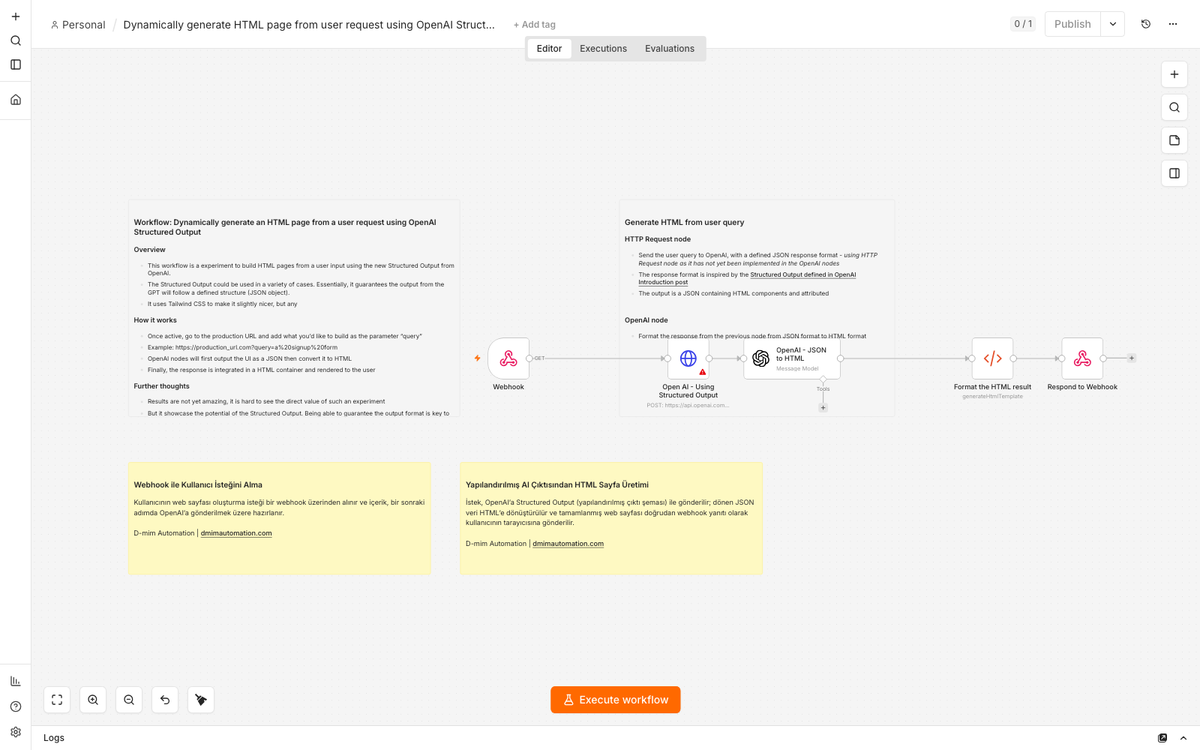Select the Webhook trigger node
1200x750 pixels.
508,358
